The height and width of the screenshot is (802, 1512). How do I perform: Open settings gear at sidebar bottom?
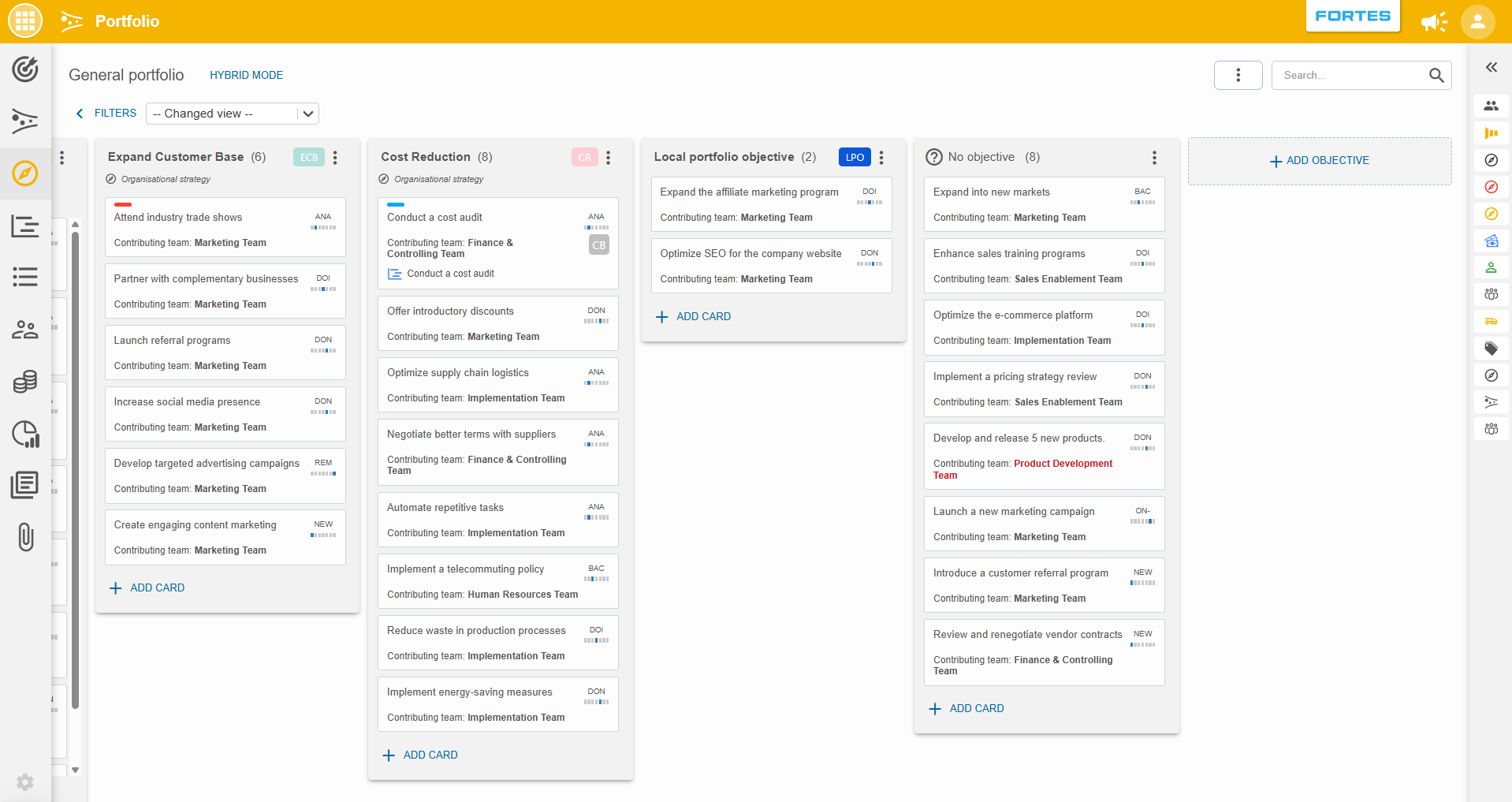(x=25, y=781)
